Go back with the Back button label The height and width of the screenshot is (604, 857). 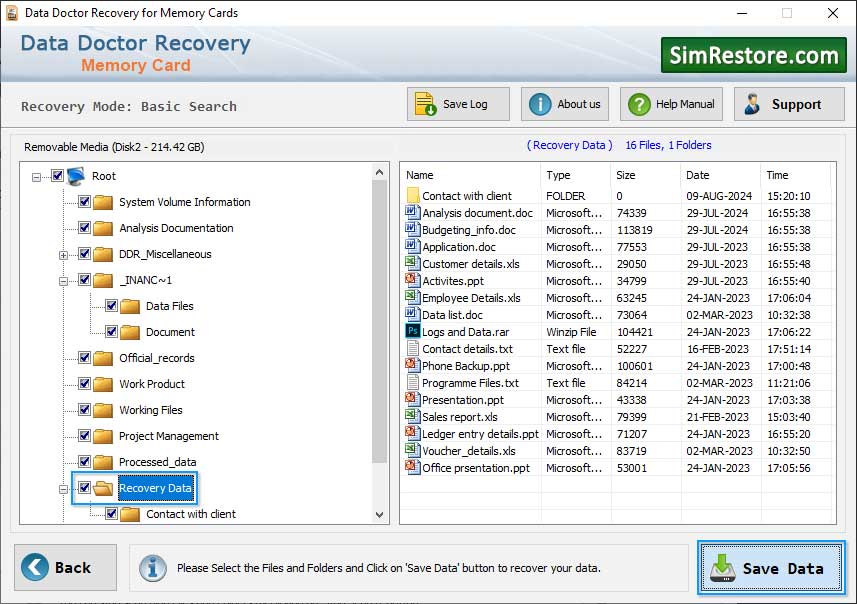pos(73,567)
